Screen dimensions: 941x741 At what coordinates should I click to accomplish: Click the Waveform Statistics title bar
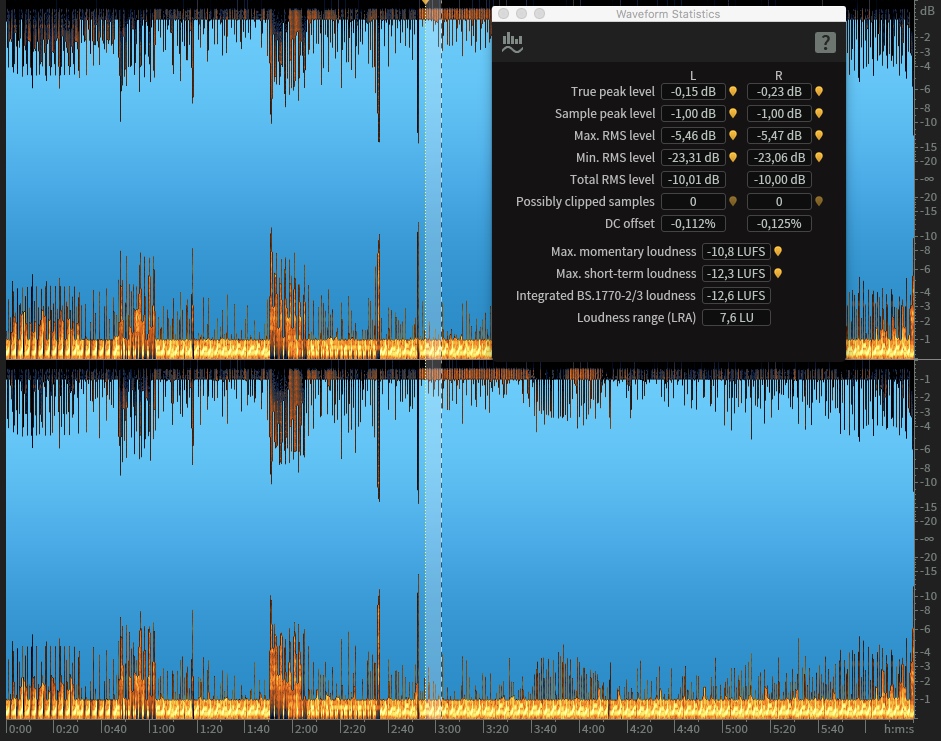[669, 14]
